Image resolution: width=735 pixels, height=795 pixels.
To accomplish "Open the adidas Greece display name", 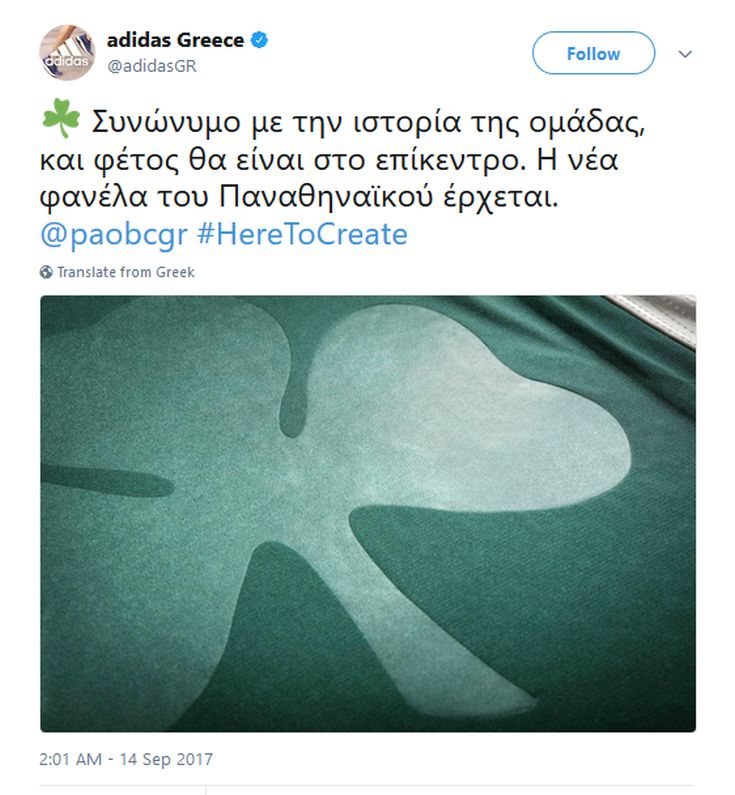I will click(175, 40).
